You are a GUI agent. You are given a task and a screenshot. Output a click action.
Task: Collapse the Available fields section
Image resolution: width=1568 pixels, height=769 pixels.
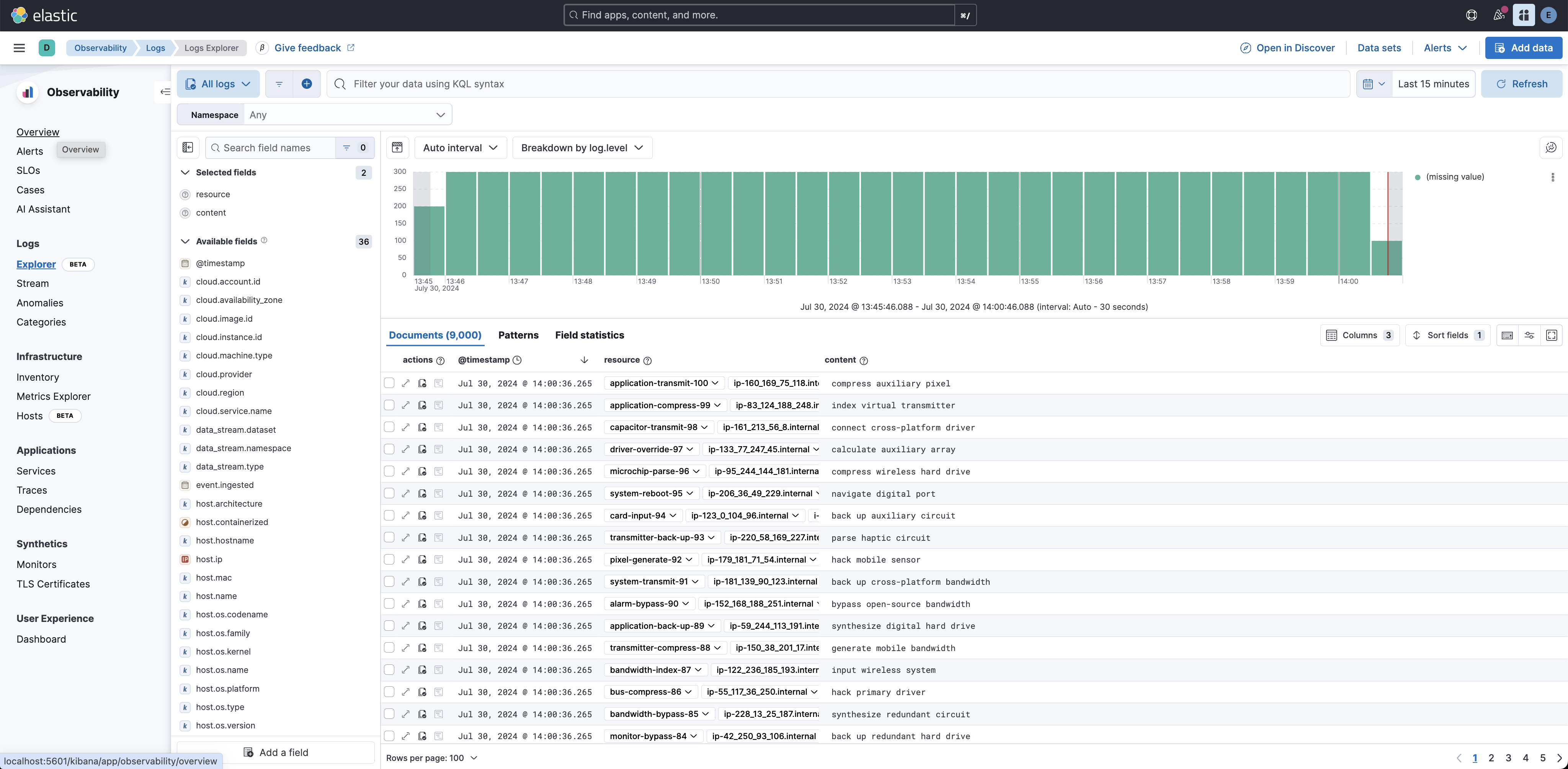pyautogui.click(x=185, y=241)
